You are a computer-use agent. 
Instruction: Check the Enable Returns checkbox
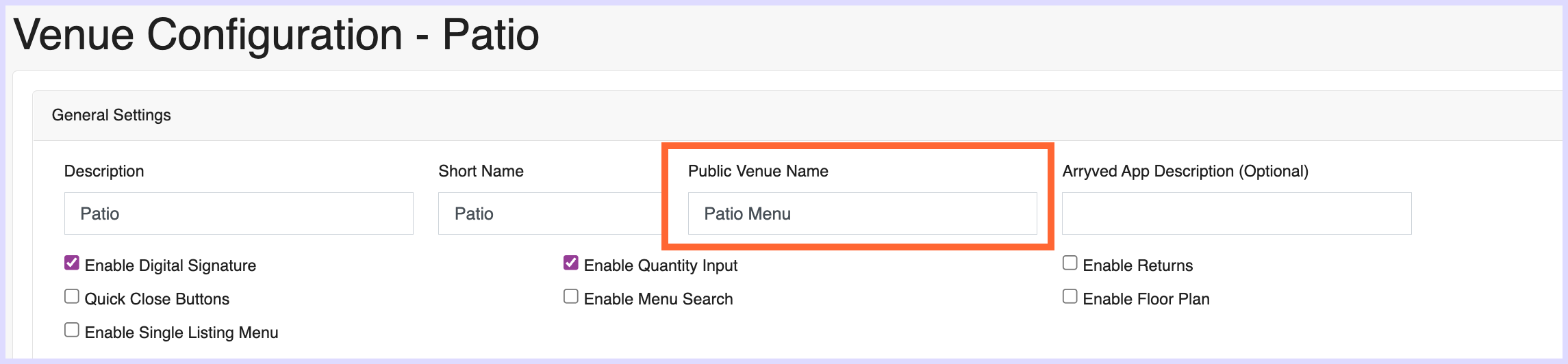point(1070,263)
